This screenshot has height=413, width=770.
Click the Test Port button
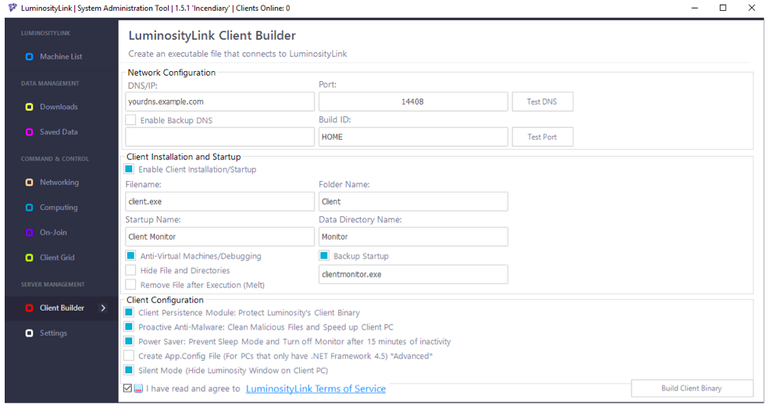pyautogui.click(x=542, y=137)
